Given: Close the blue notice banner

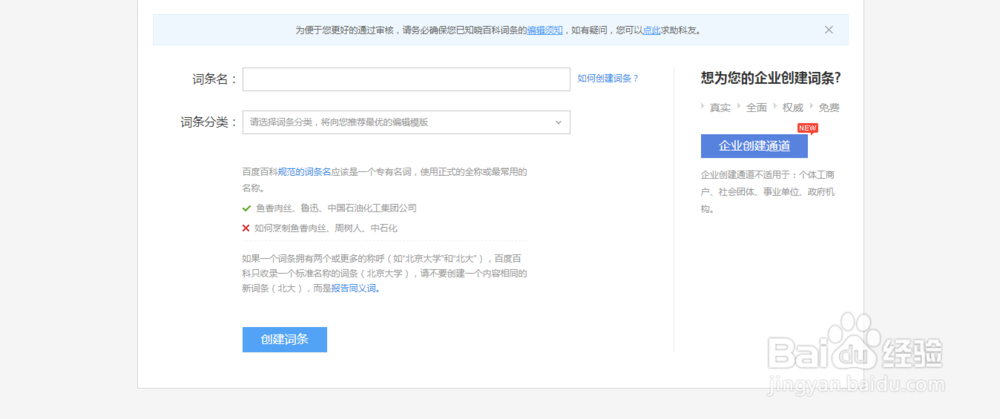Looking at the screenshot, I should (x=828, y=29).
